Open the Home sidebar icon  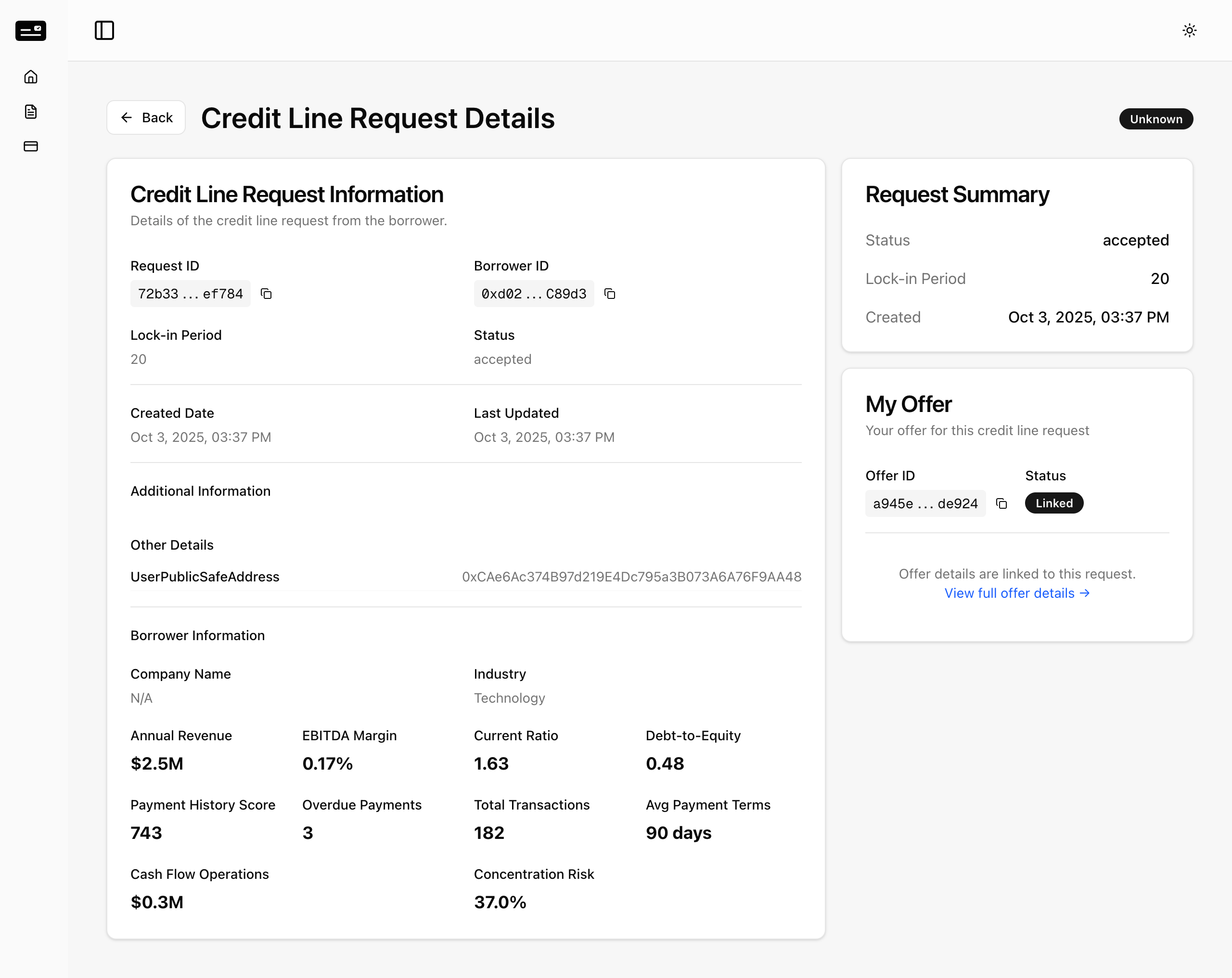point(31,77)
